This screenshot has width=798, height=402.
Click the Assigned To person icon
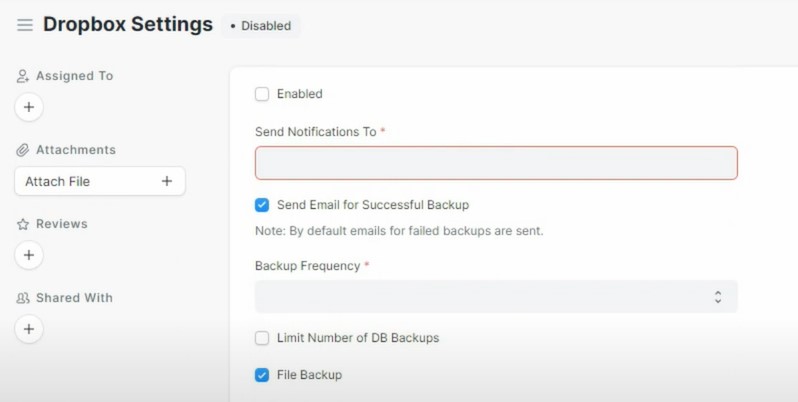(x=23, y=76)
